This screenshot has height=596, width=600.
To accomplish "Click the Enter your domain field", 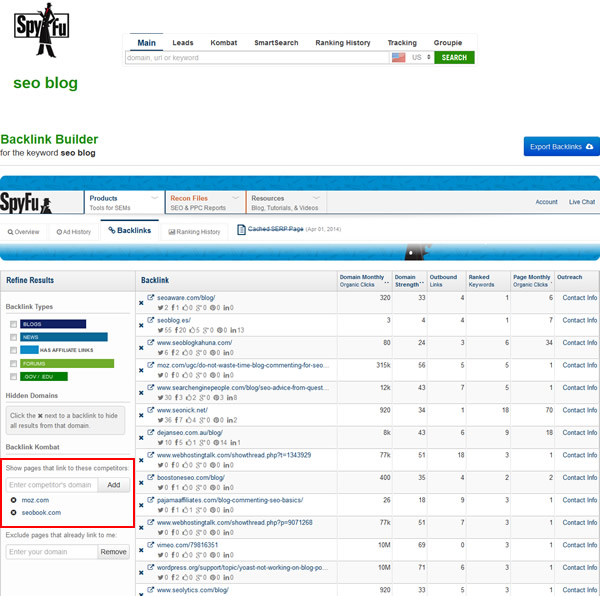I will (x=52, y=552).
